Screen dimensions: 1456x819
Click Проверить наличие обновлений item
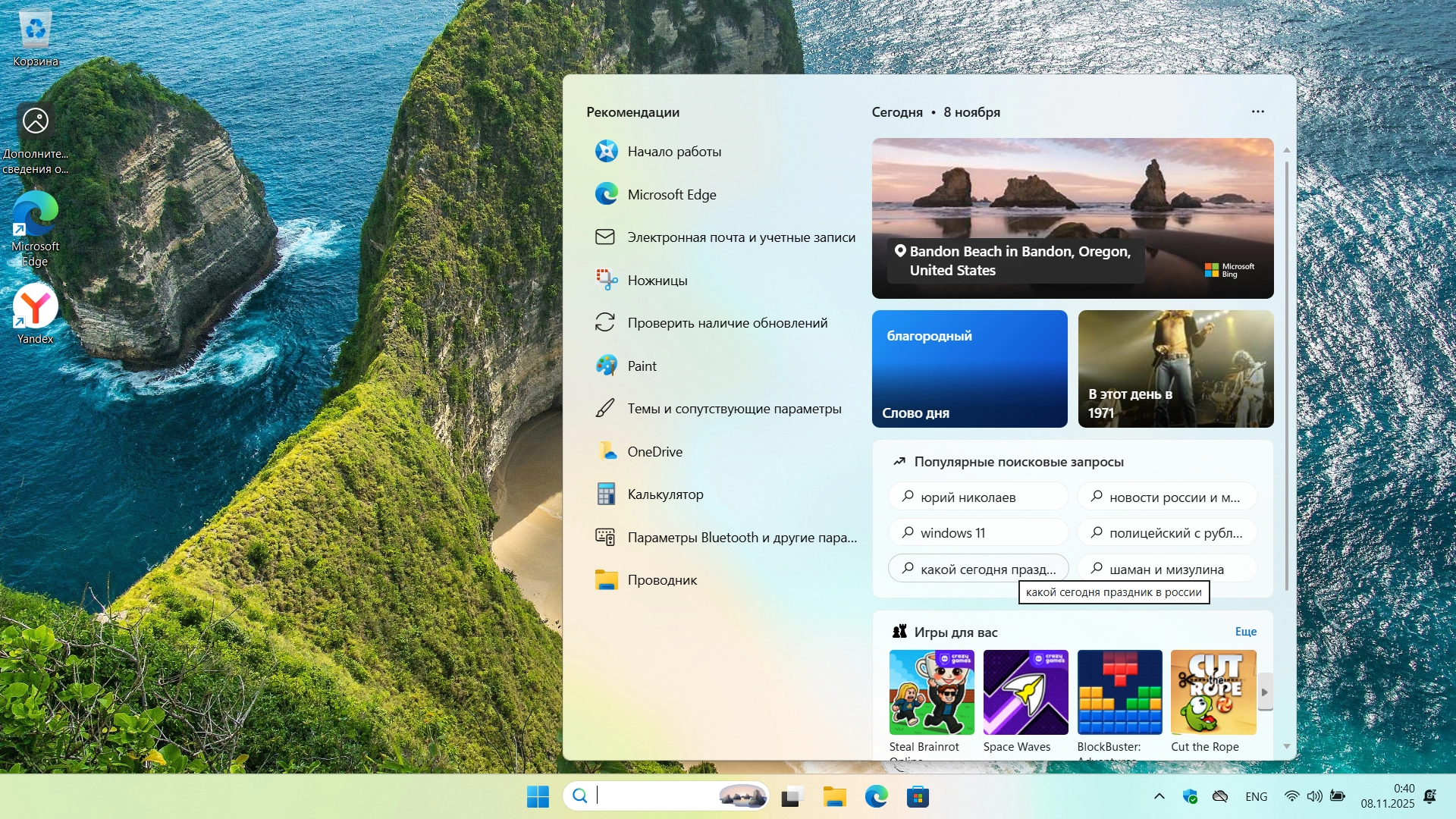pos(726,323)
